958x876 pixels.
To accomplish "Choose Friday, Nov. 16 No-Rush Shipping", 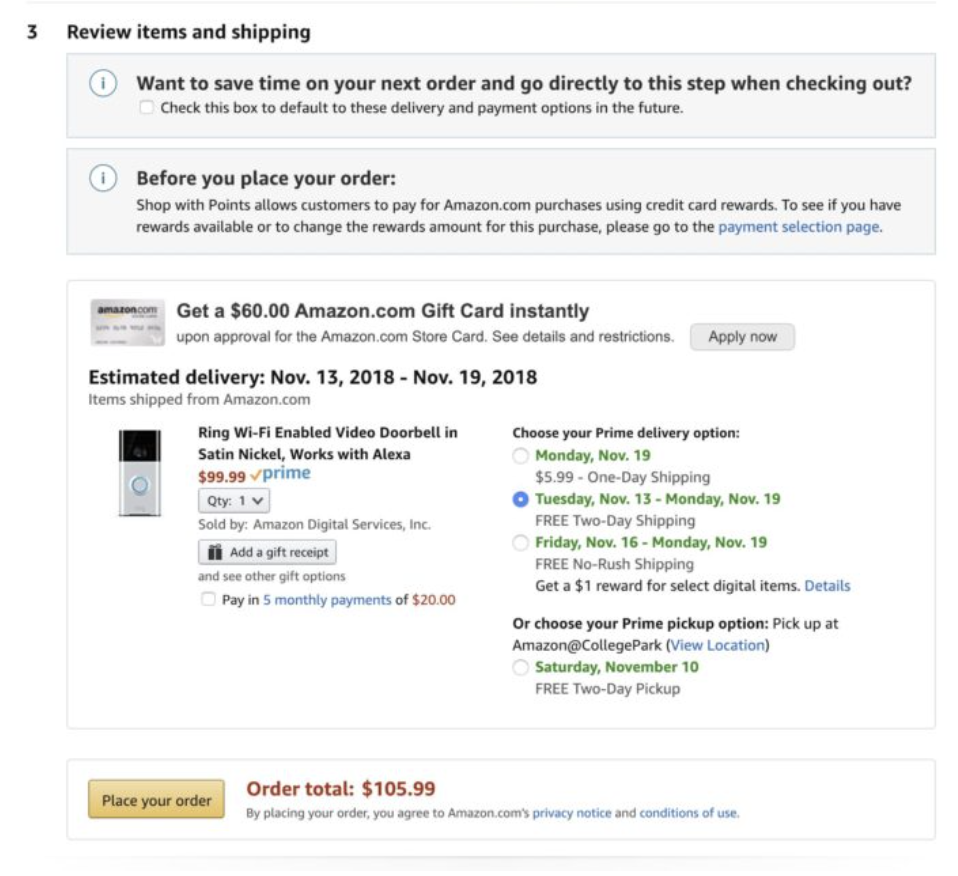I will 520,543.
